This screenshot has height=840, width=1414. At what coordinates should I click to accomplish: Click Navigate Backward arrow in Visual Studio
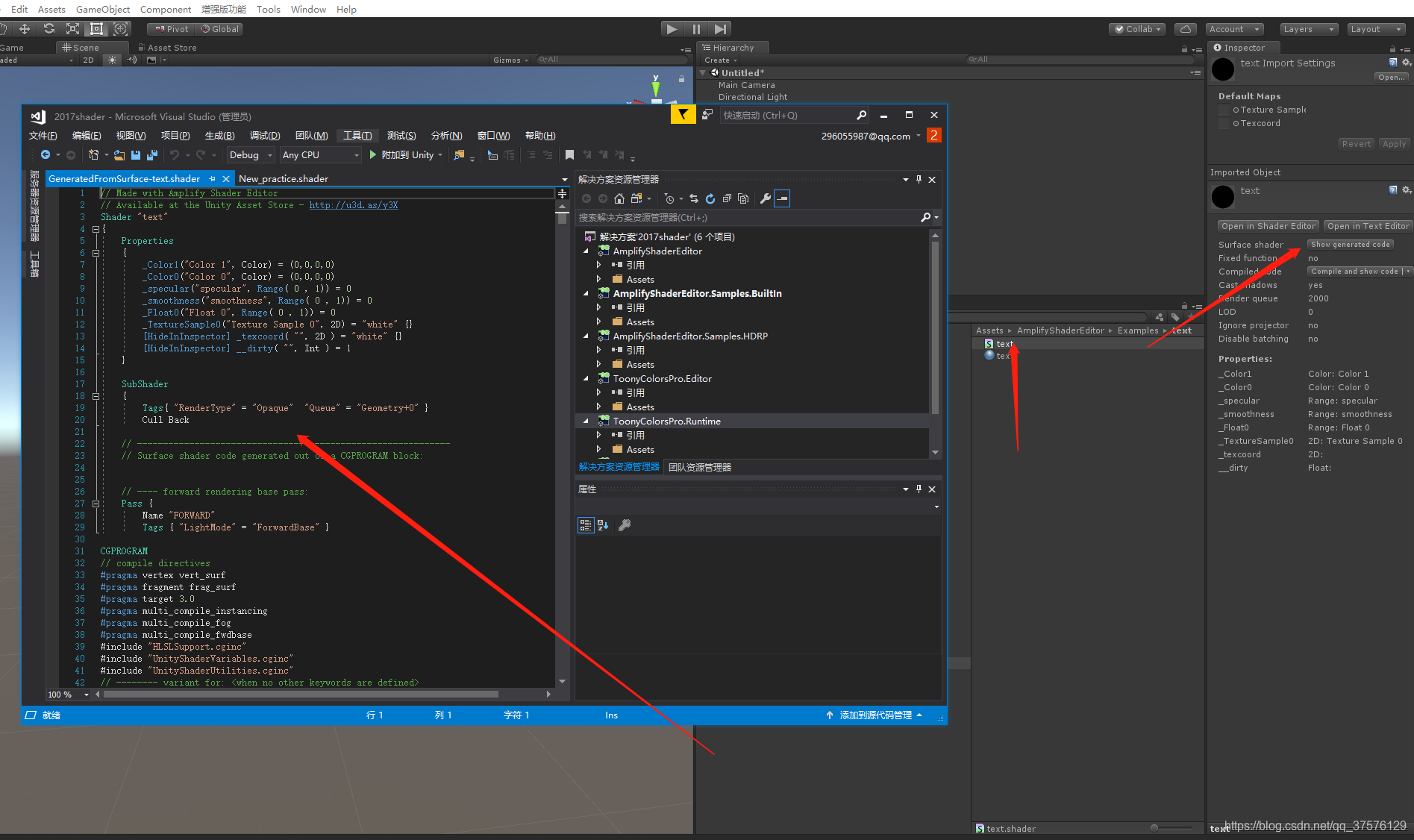(x=46, y=155)
